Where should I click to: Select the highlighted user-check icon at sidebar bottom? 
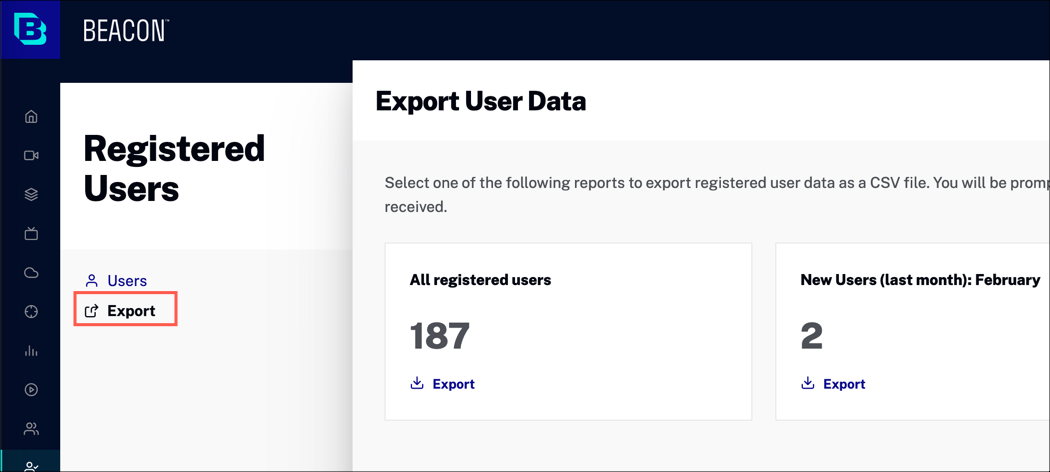[31, 464]
